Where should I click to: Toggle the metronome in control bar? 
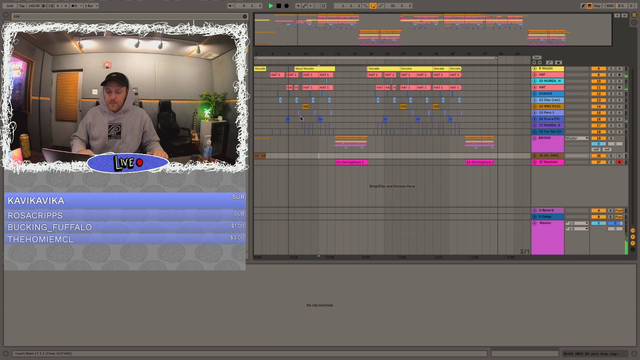76,6
